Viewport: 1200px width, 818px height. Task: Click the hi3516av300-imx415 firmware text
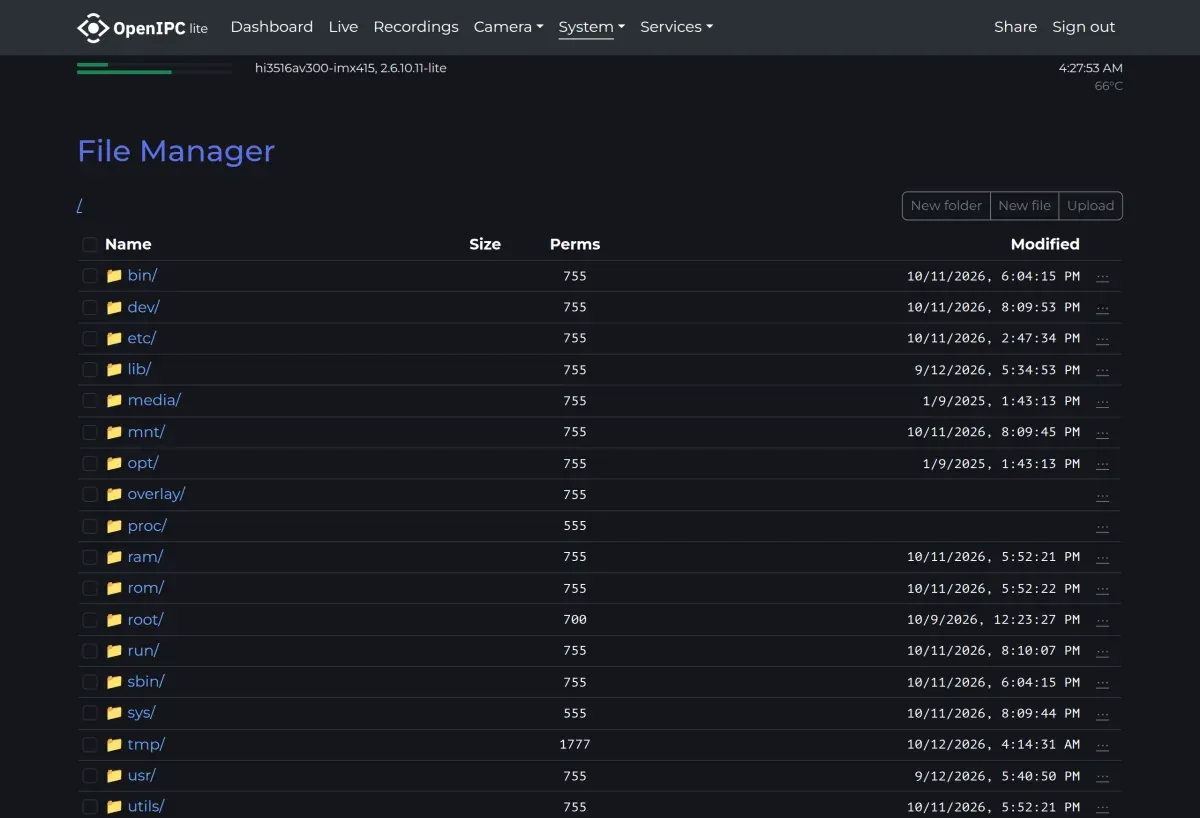pyautogui.click(x=351, y=68)
